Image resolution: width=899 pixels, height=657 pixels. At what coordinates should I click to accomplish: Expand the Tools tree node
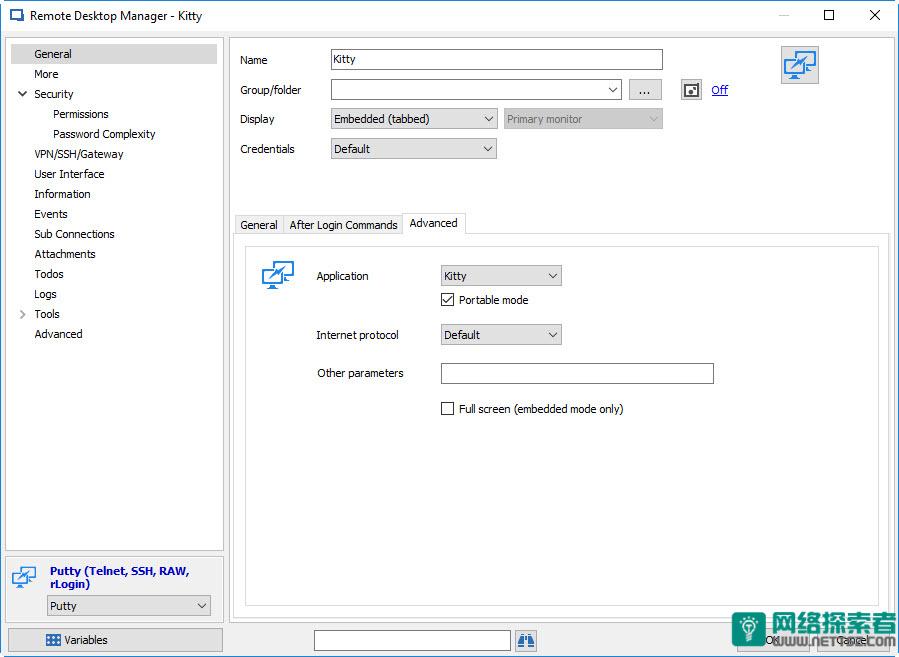[22, 314]
